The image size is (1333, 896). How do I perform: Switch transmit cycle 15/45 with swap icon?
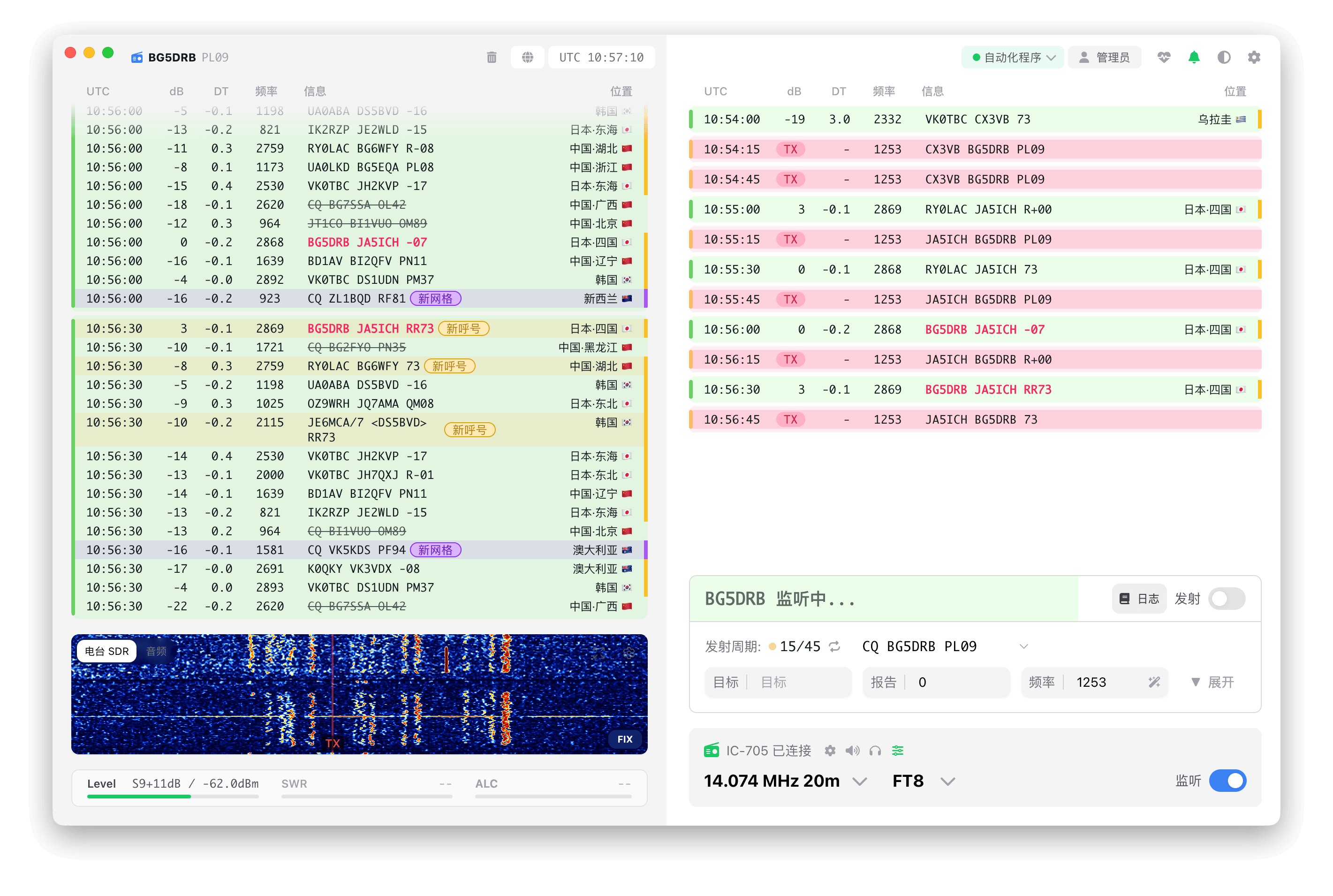point(834,646)
